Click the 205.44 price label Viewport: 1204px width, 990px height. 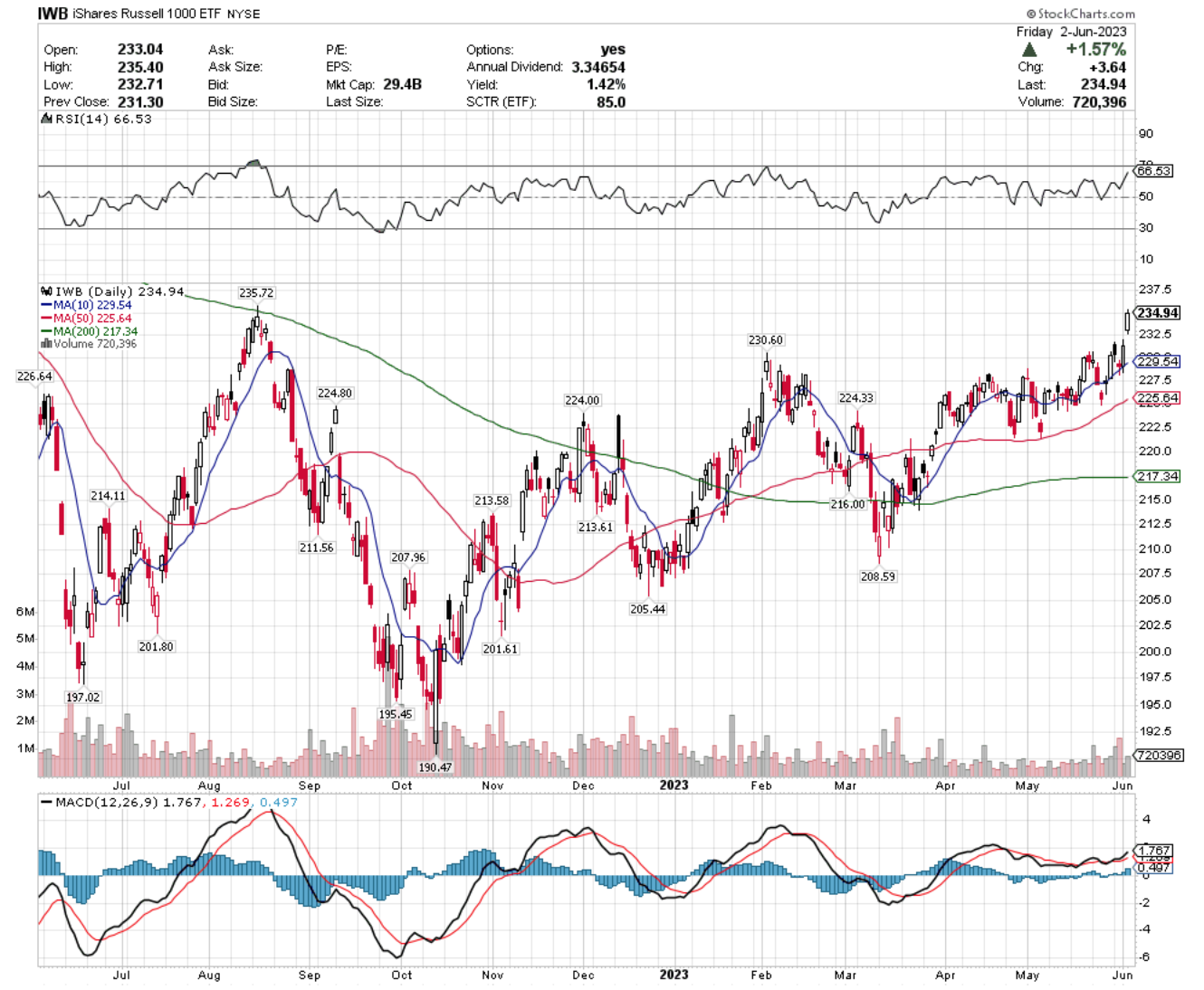pos(648,609)
